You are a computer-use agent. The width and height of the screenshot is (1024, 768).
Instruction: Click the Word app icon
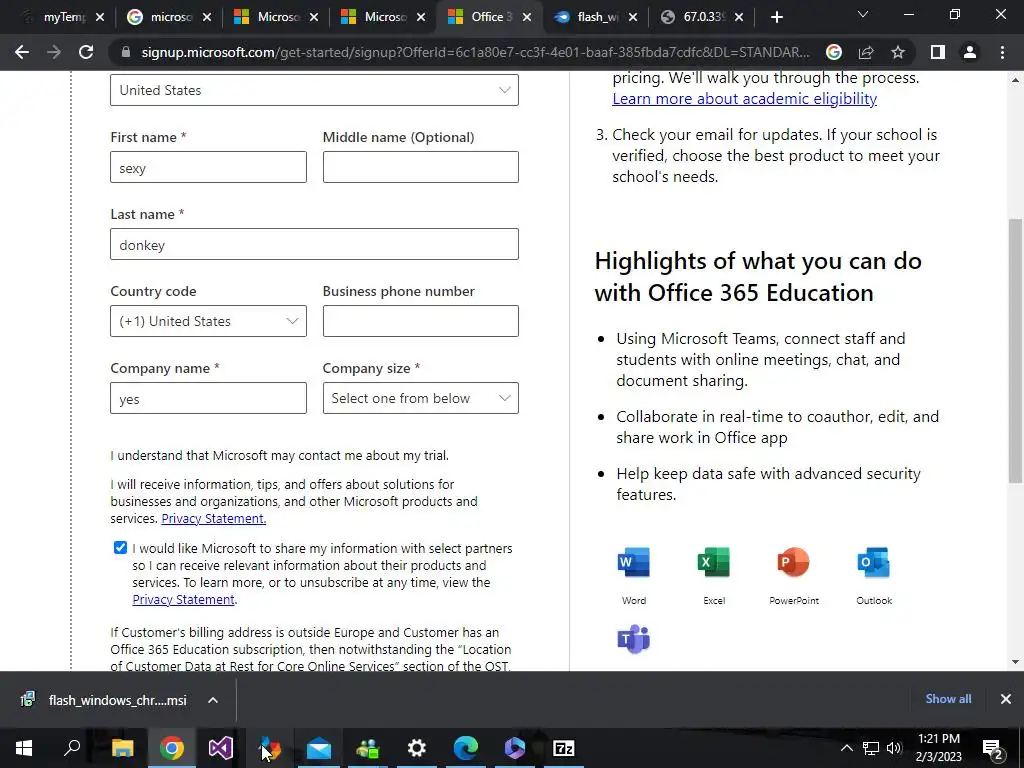633,562
